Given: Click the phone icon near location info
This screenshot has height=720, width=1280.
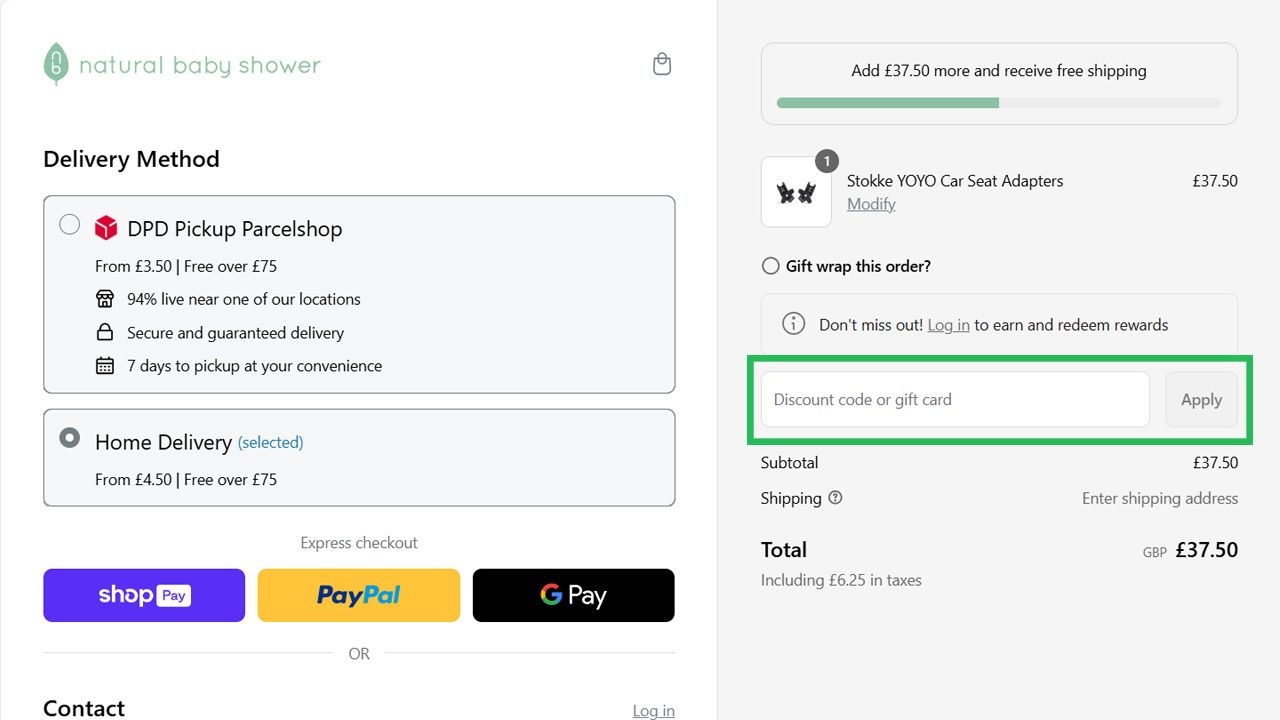Looking at the screenshot, I should pyautogui.click(x=105, y=298).
